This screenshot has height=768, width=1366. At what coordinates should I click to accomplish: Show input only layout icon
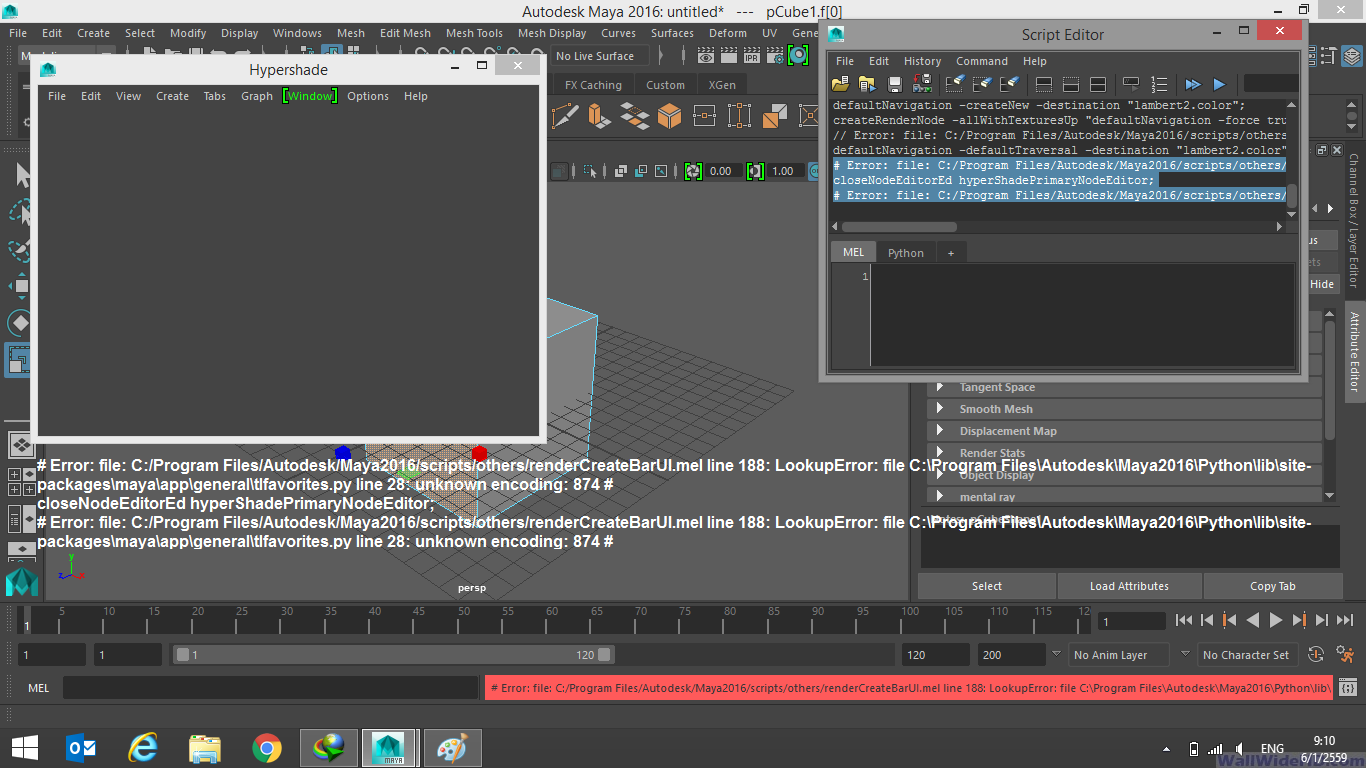pyautogui.click(x=1071, y=84)
